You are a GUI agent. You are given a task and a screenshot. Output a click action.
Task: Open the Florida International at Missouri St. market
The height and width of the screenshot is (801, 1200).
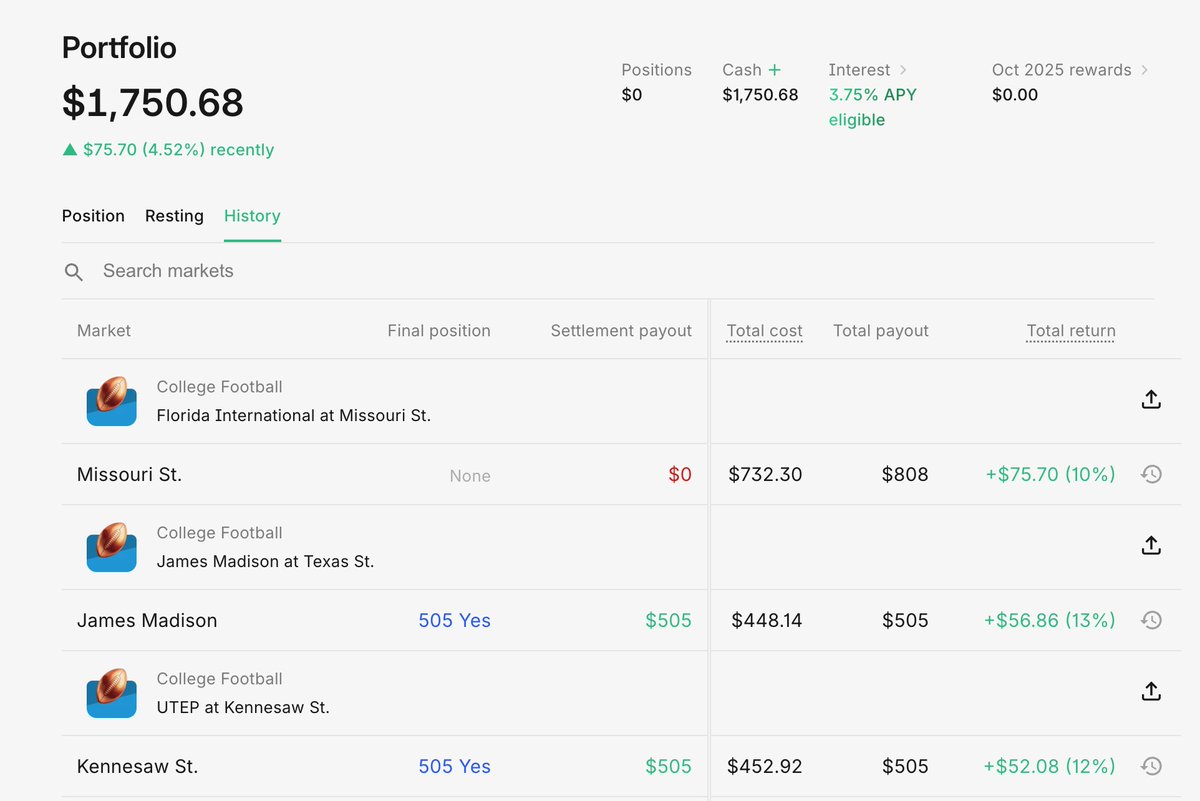pyautogui.click(x=294, y=415)
